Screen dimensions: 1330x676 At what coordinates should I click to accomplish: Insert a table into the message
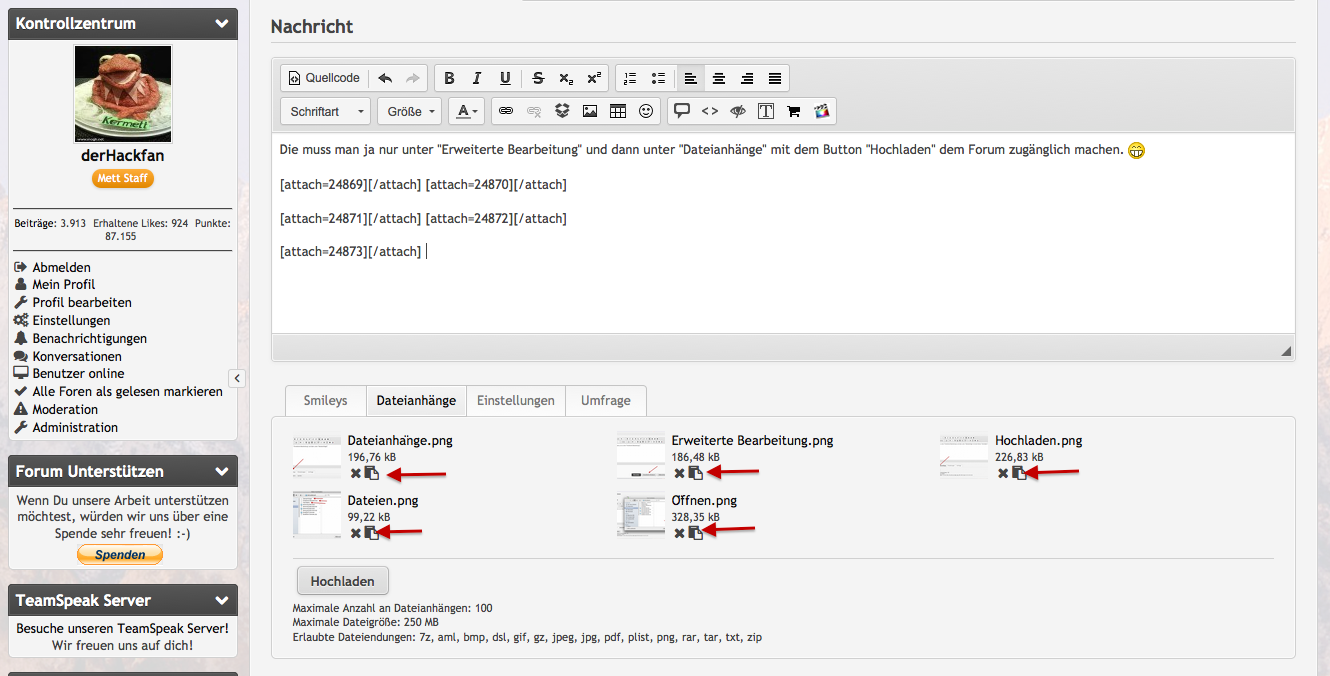[x=618, y=111]
